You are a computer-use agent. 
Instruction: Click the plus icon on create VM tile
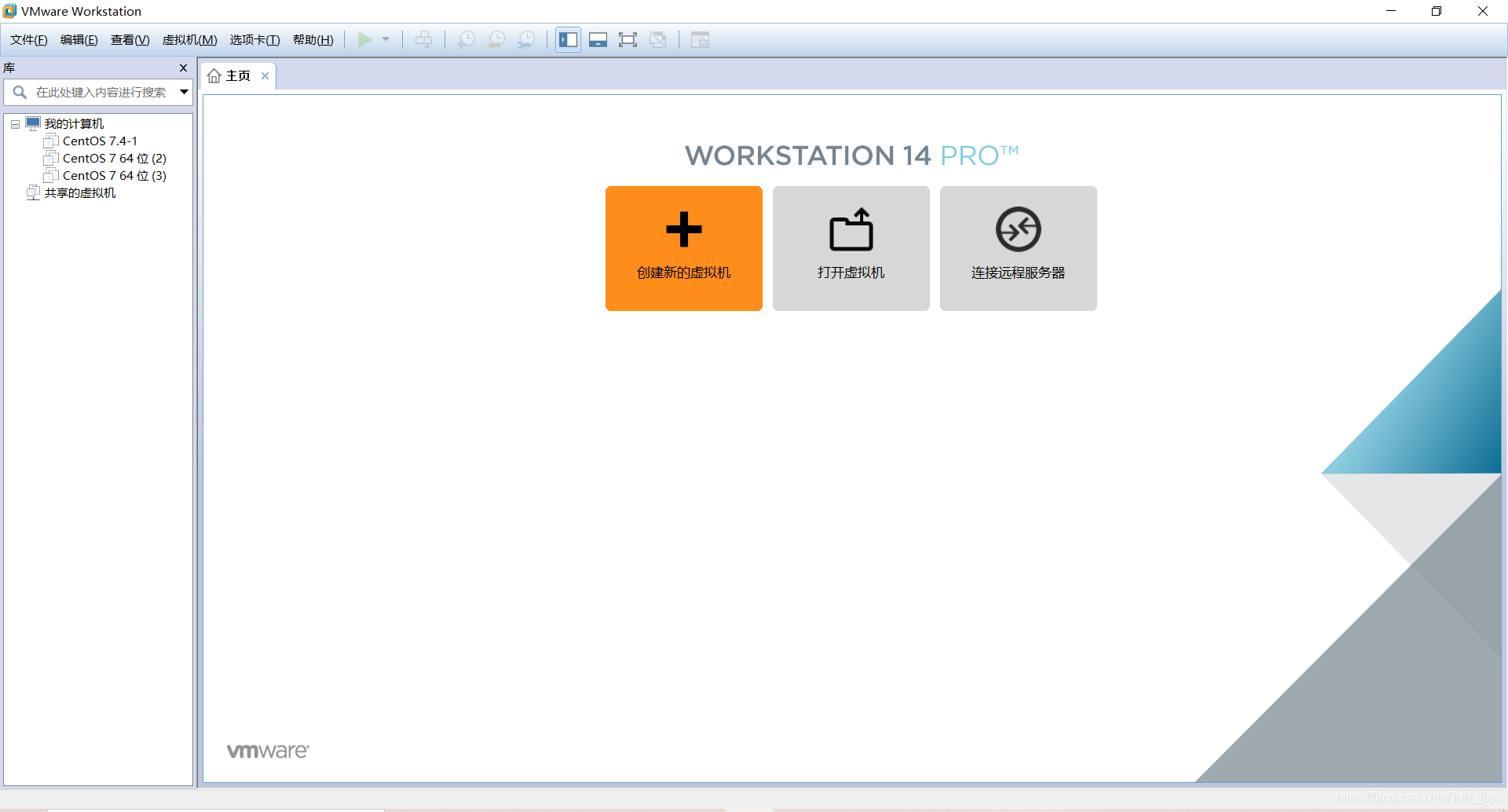click(x=684, y=229)
